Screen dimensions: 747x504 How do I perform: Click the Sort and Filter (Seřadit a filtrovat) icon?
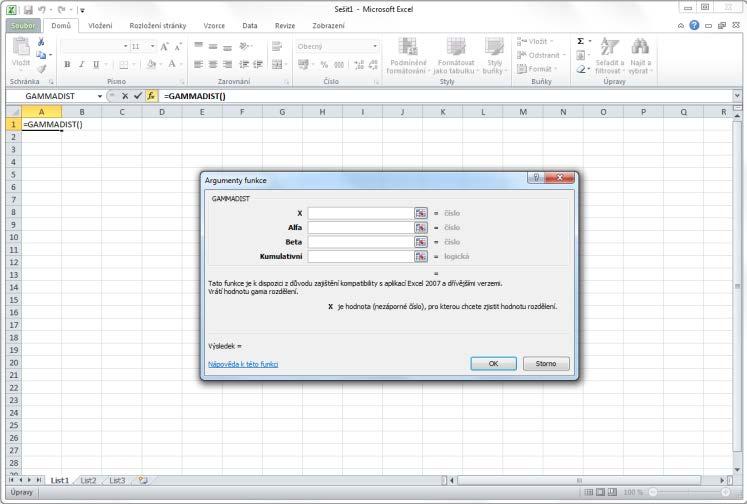609,47
